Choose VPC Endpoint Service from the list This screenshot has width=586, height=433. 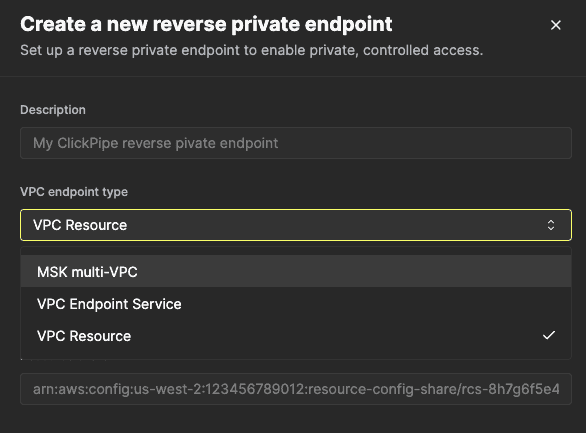coord(296,304)
